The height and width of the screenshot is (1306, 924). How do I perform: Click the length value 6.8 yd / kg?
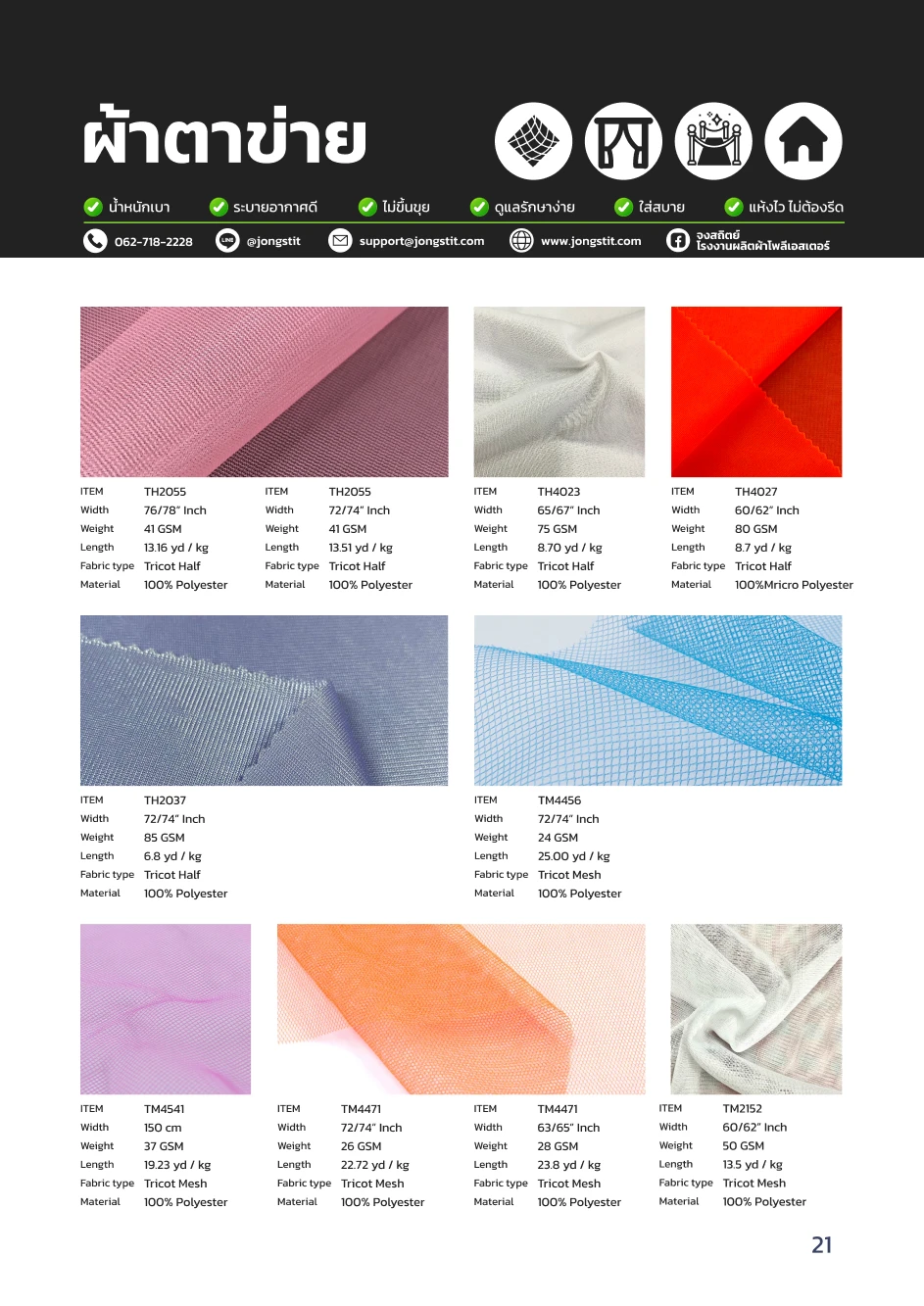click(x=172, y=856)
